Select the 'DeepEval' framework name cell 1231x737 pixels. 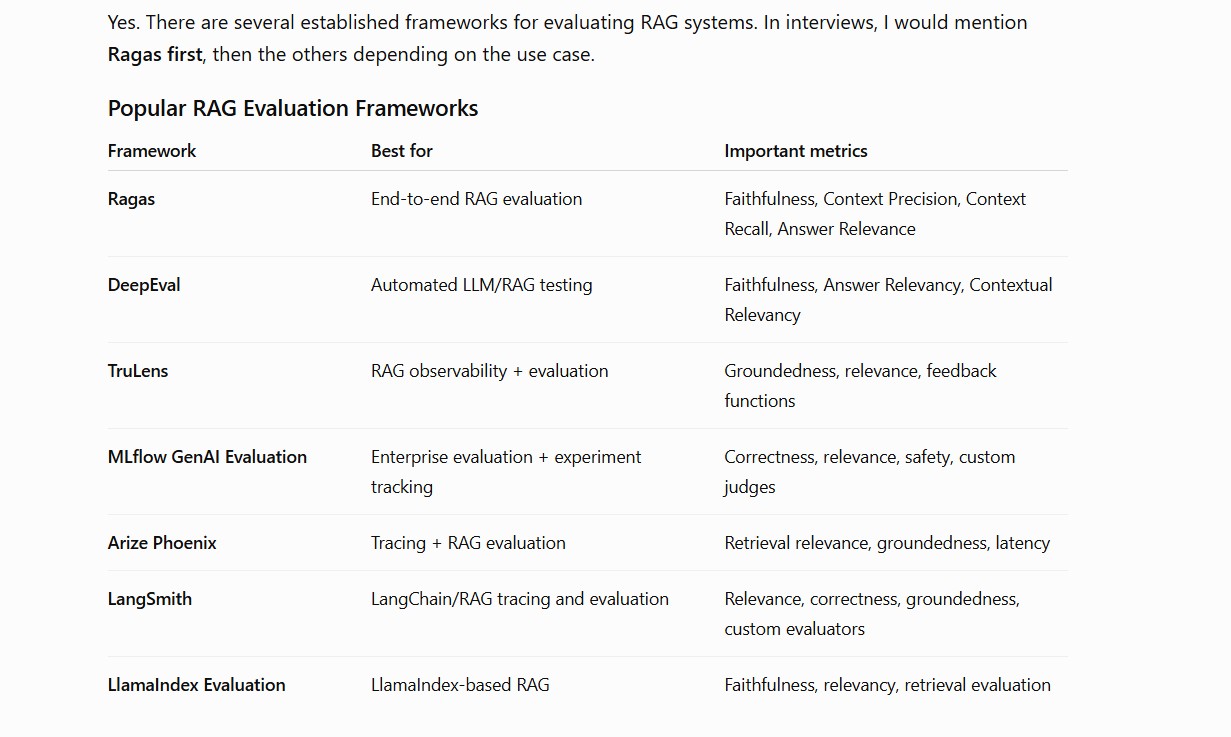[144, 285]
